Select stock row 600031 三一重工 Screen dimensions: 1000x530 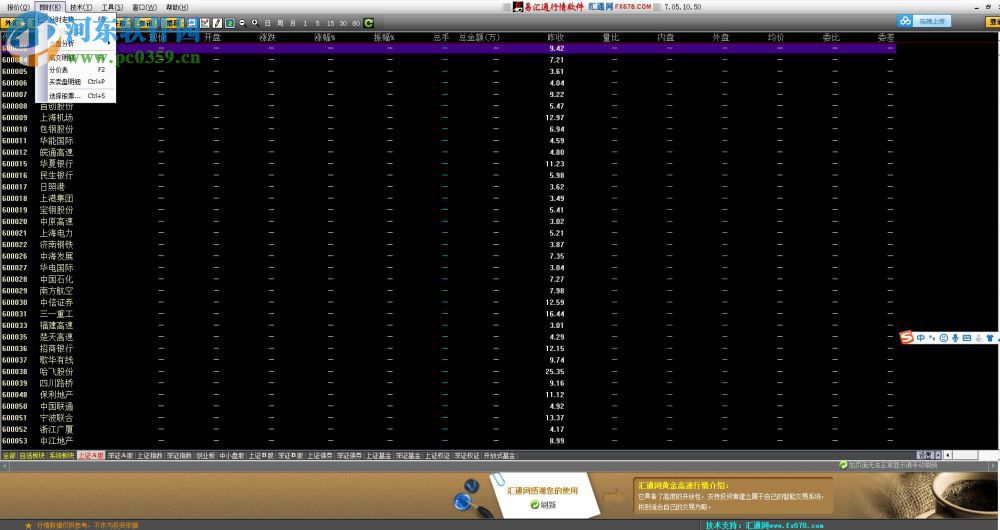448,314
